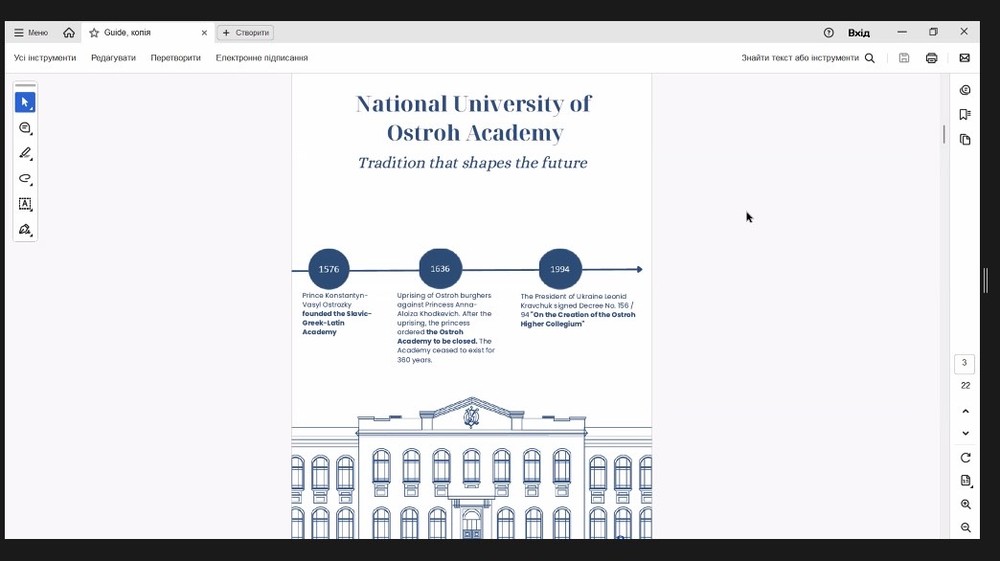Share the file by email envelope icon
The width and height of the screenshot is (1000, 561).
964,58
